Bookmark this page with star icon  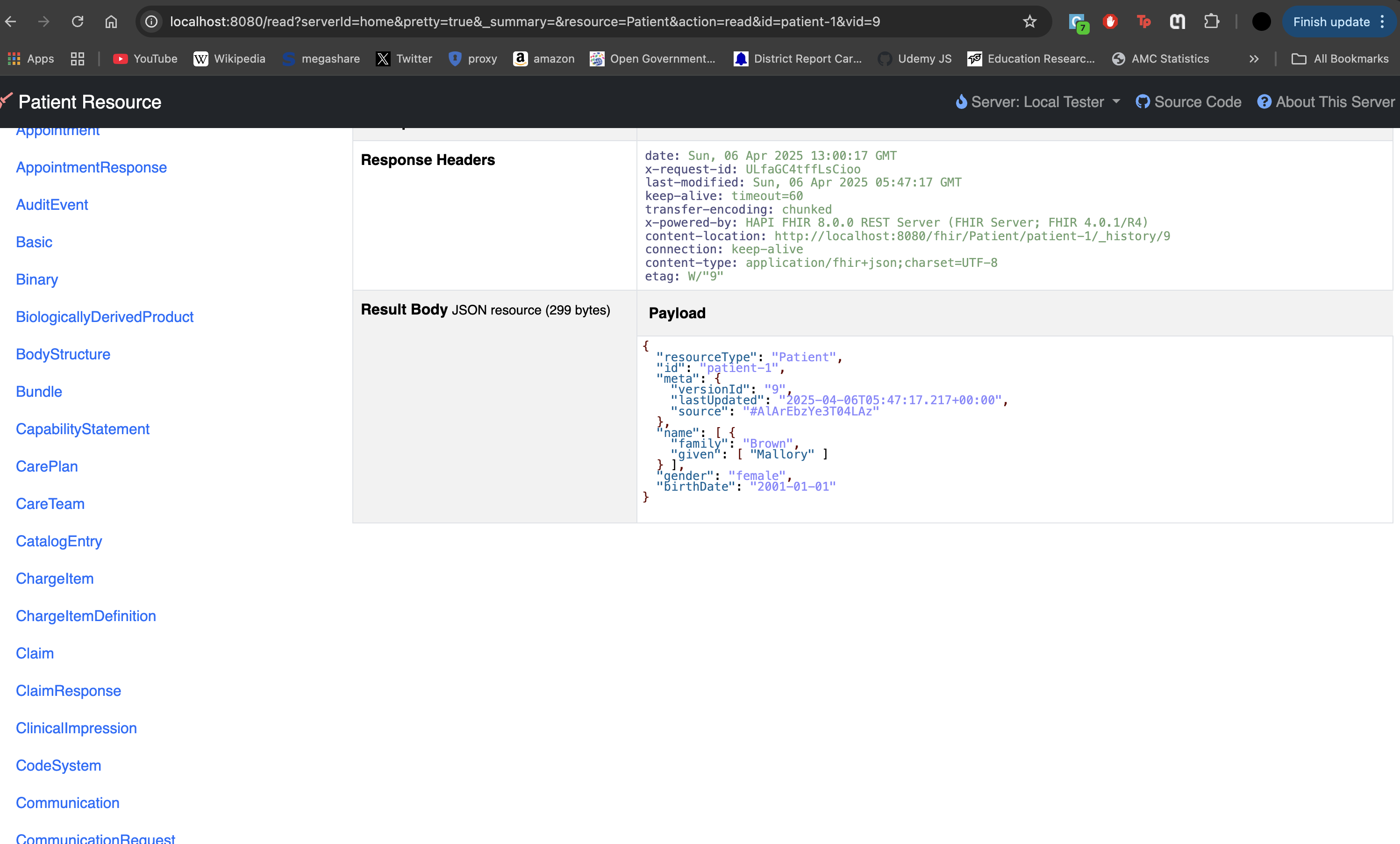[1029, 21]
